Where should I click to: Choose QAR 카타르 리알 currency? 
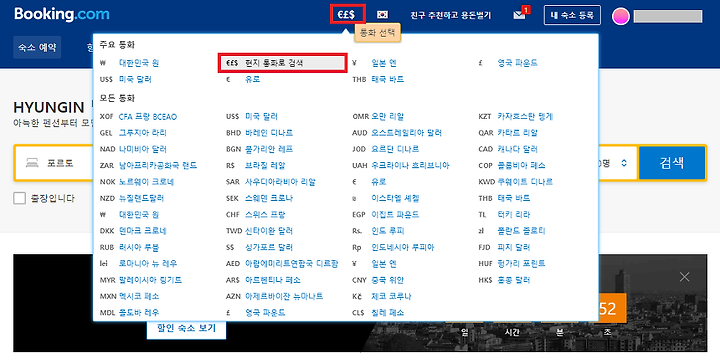click(508, 133)
